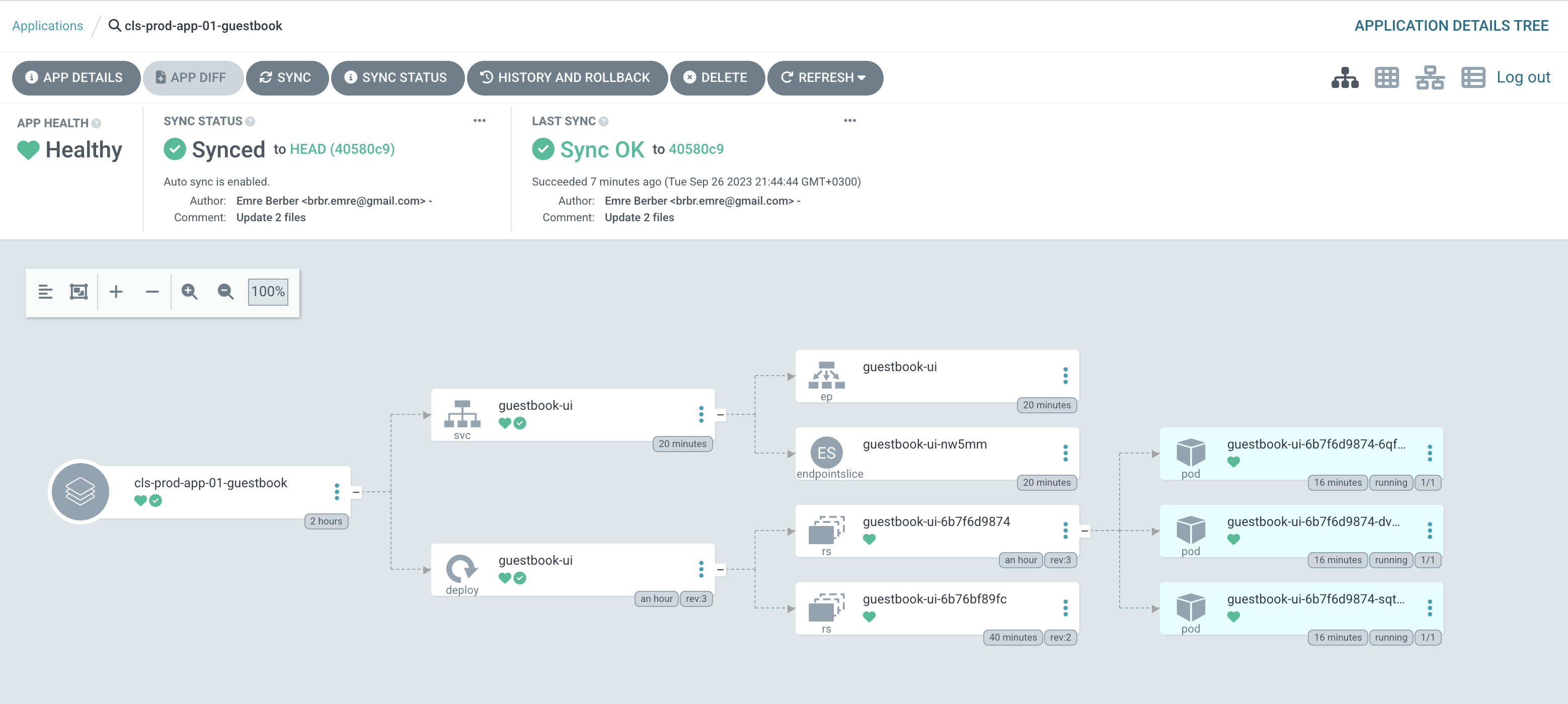This screenshot has height=704, width=1568.
Task: Click the 100% zoom level field
Action: point(268,292)
